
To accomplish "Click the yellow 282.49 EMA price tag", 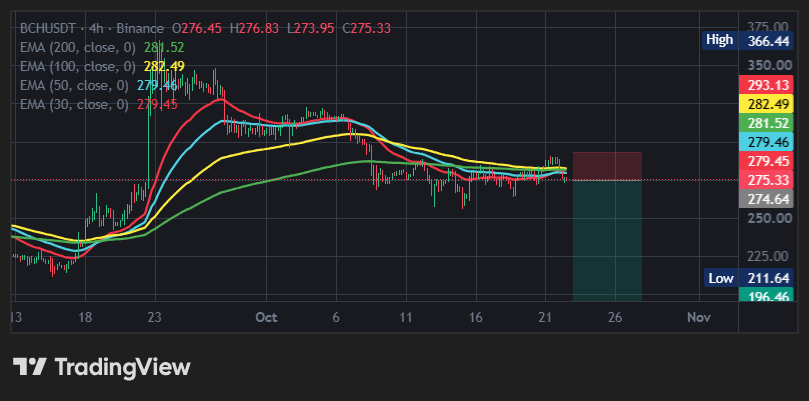I will point(766,104).
